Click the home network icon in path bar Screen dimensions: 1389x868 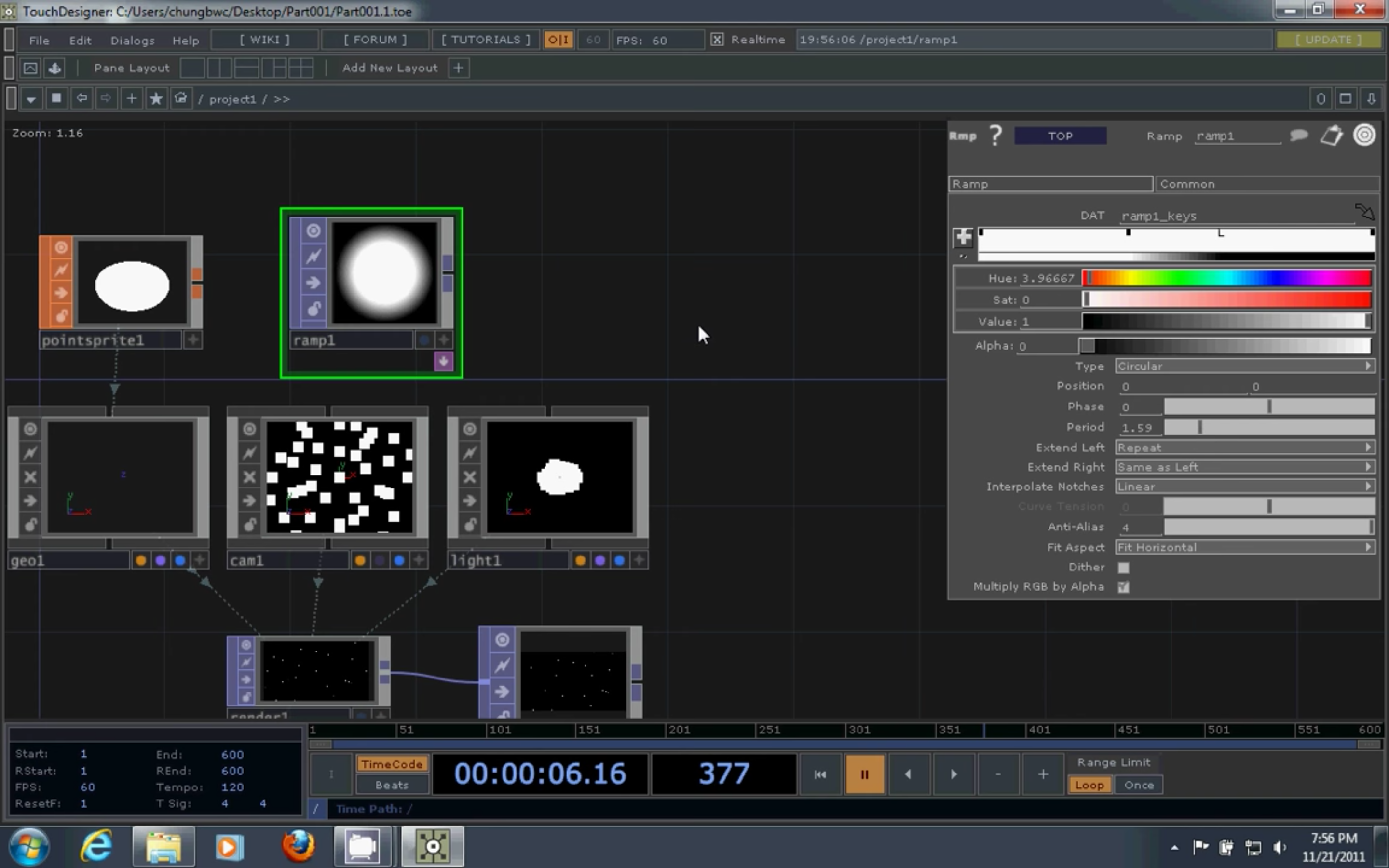click(x=181, y=99)
